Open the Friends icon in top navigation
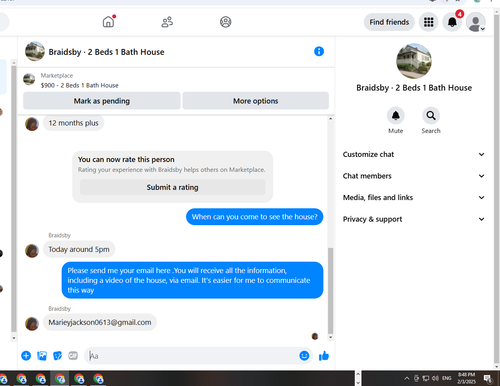The image size is (500, 386). 167,22
